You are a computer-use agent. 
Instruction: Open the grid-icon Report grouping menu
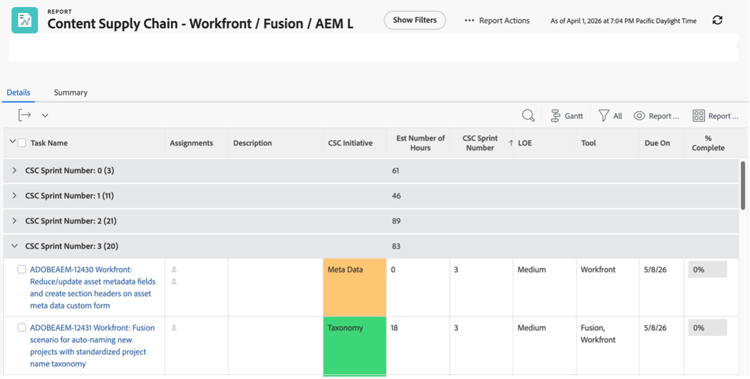click(x=716, y=116)
